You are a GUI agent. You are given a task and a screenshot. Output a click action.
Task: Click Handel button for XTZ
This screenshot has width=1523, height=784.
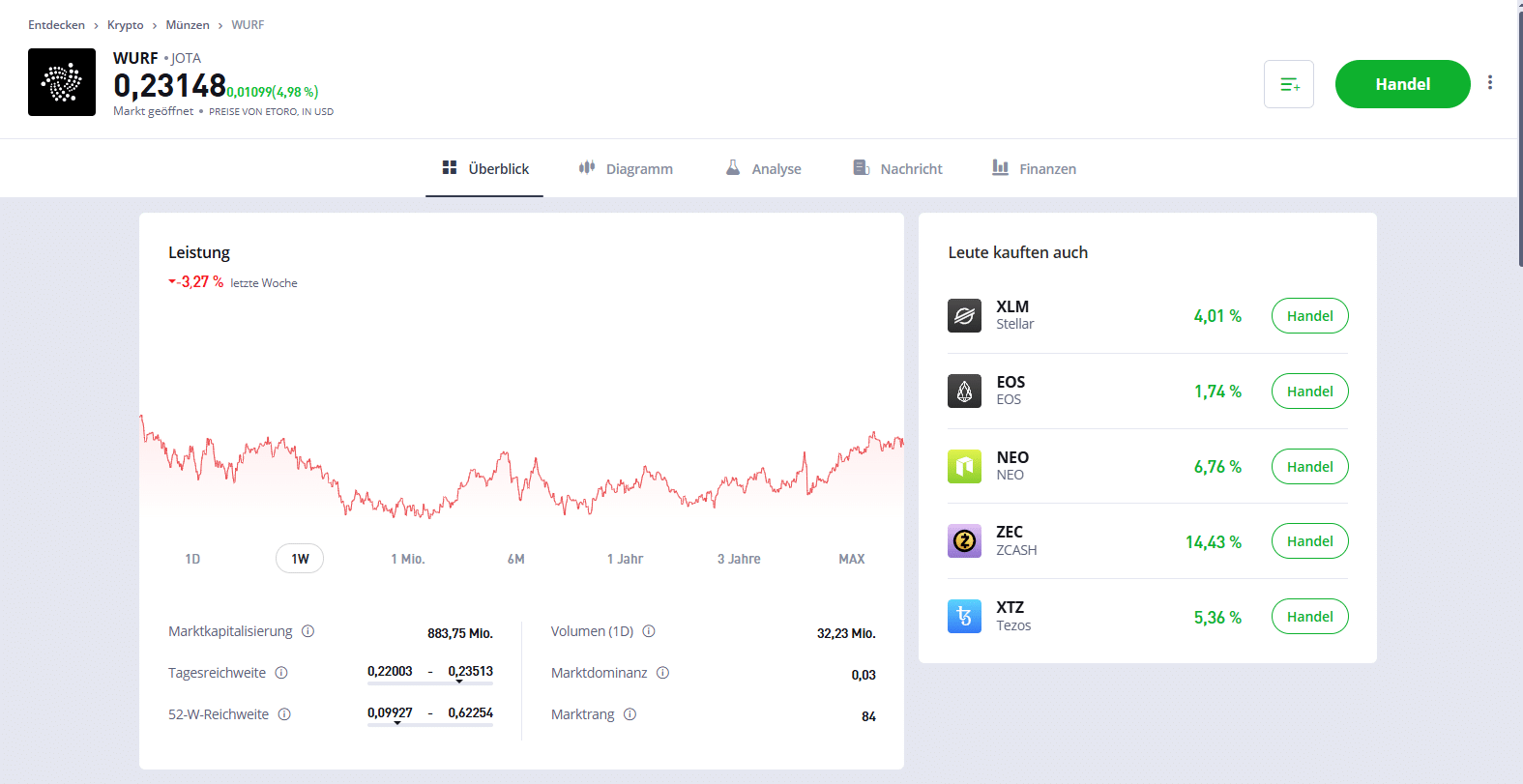[x=1309, y=616]
